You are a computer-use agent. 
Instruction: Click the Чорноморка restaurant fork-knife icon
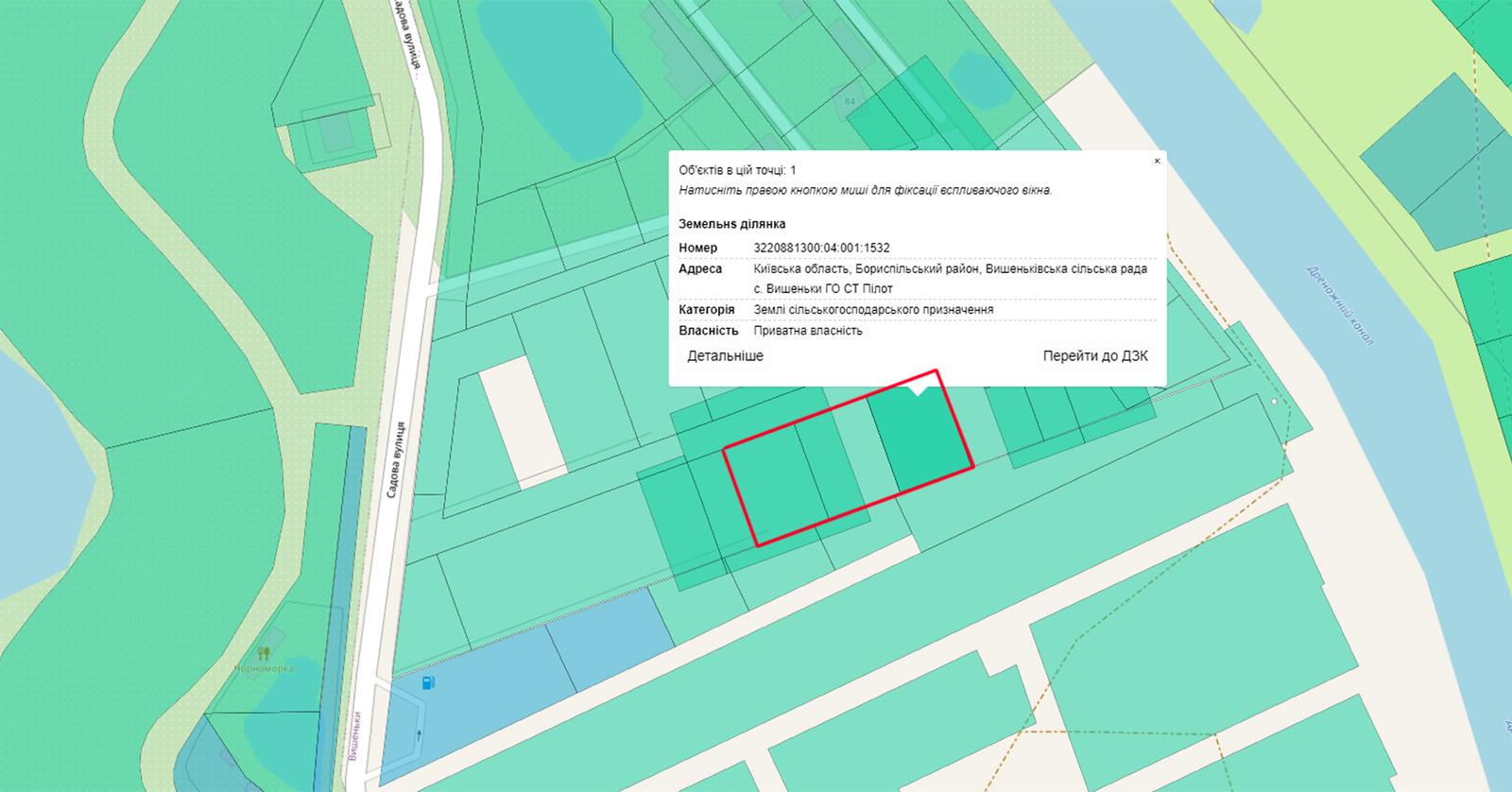(264, 653)
